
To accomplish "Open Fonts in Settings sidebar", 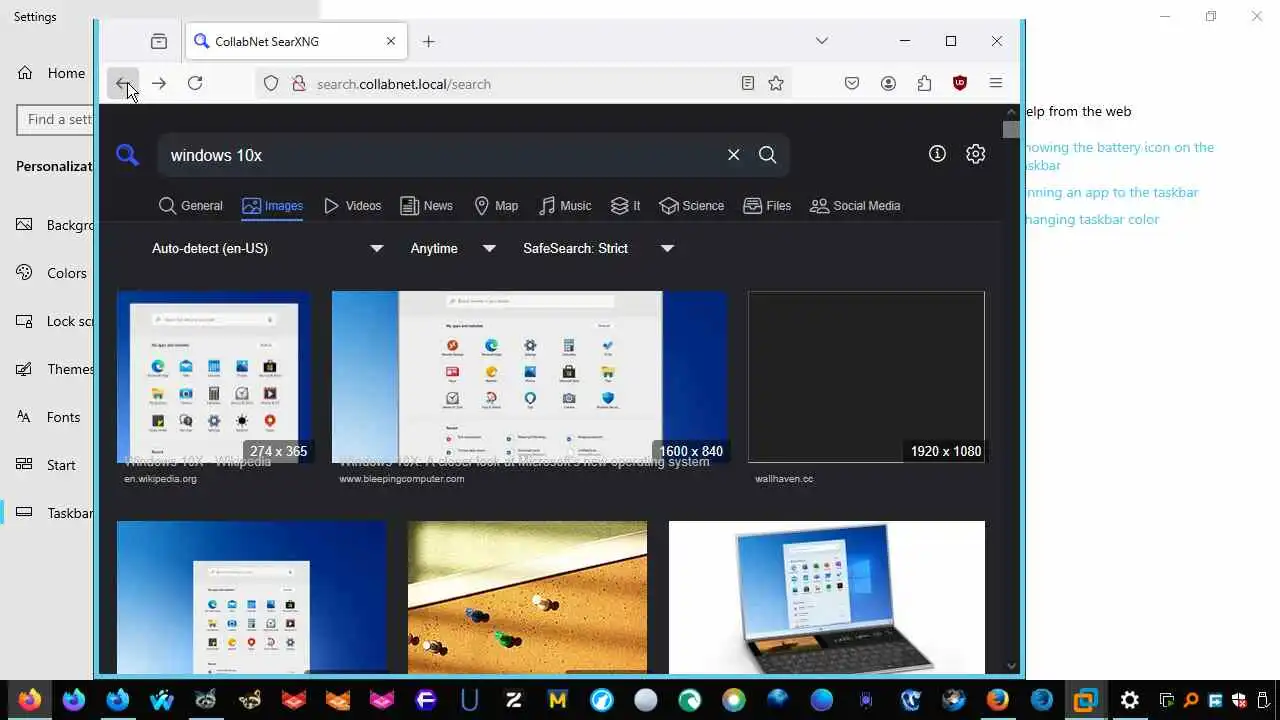I will click(49, 417).
